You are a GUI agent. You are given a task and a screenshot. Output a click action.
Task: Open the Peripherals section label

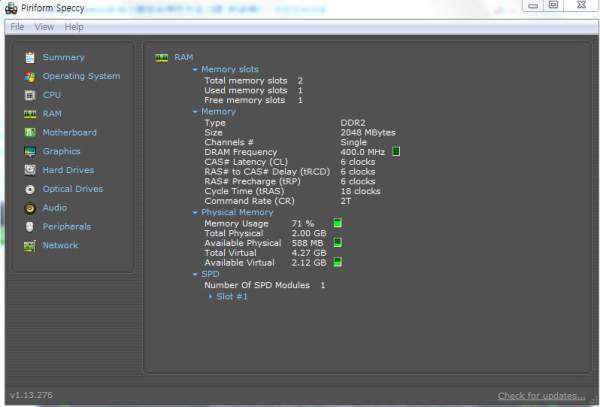(67, 226)
